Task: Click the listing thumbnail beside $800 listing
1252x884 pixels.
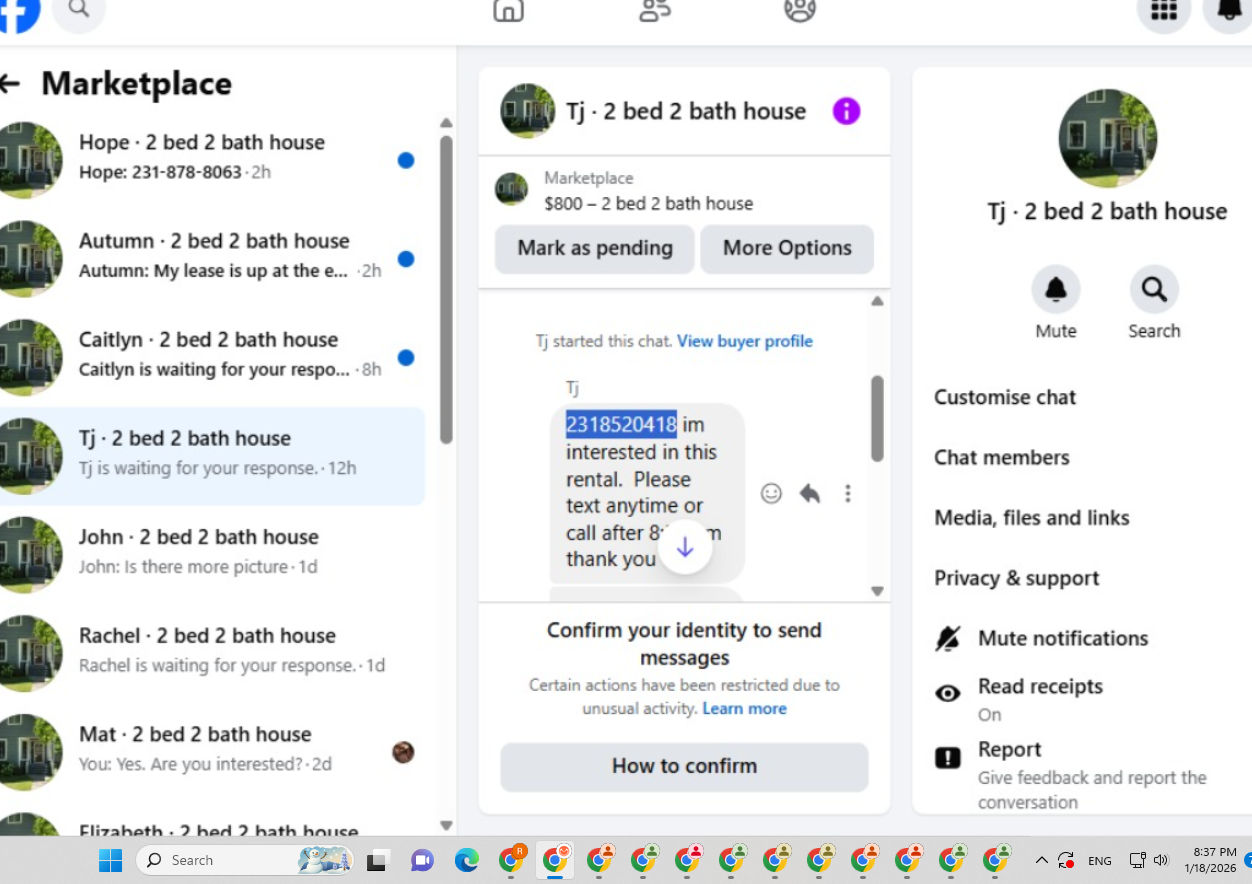Action: (511, 189)
